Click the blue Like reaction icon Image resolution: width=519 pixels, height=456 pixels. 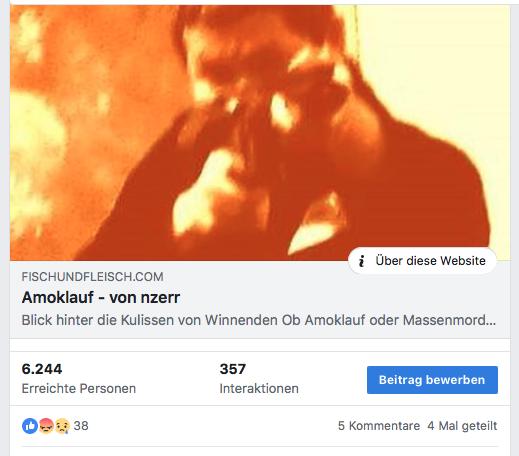(x=30, y=426)
